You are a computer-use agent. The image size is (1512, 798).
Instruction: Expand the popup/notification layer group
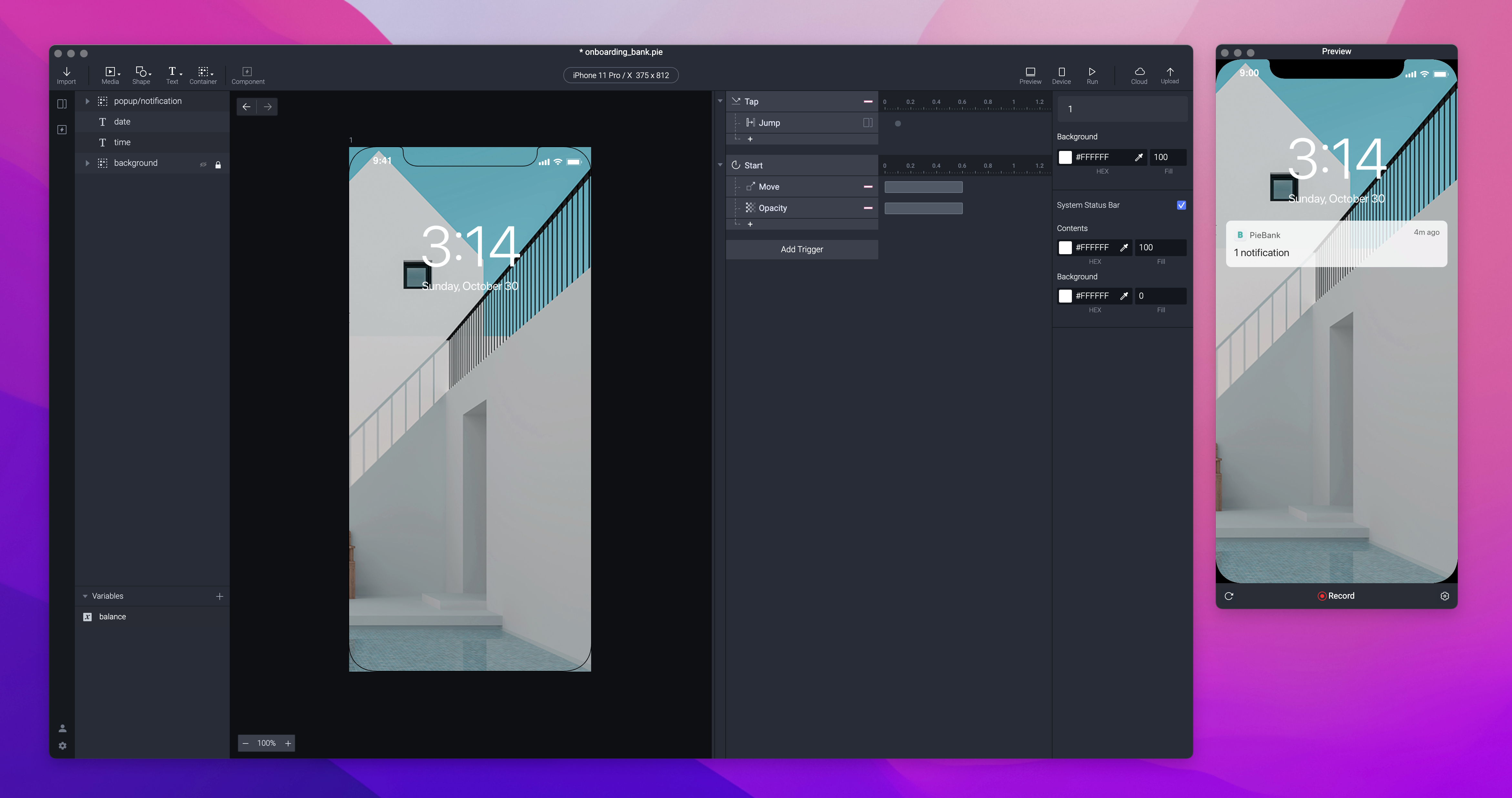[x=87, y=101]
